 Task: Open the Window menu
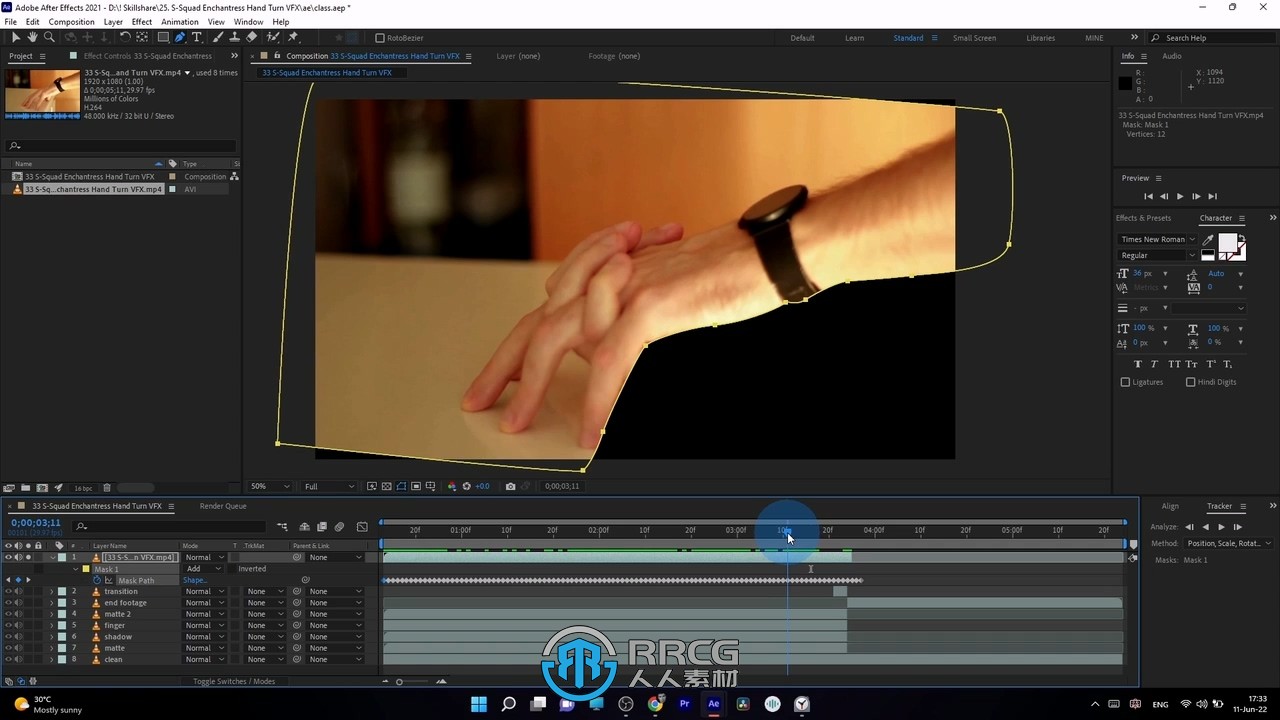[x=249, y=21]
